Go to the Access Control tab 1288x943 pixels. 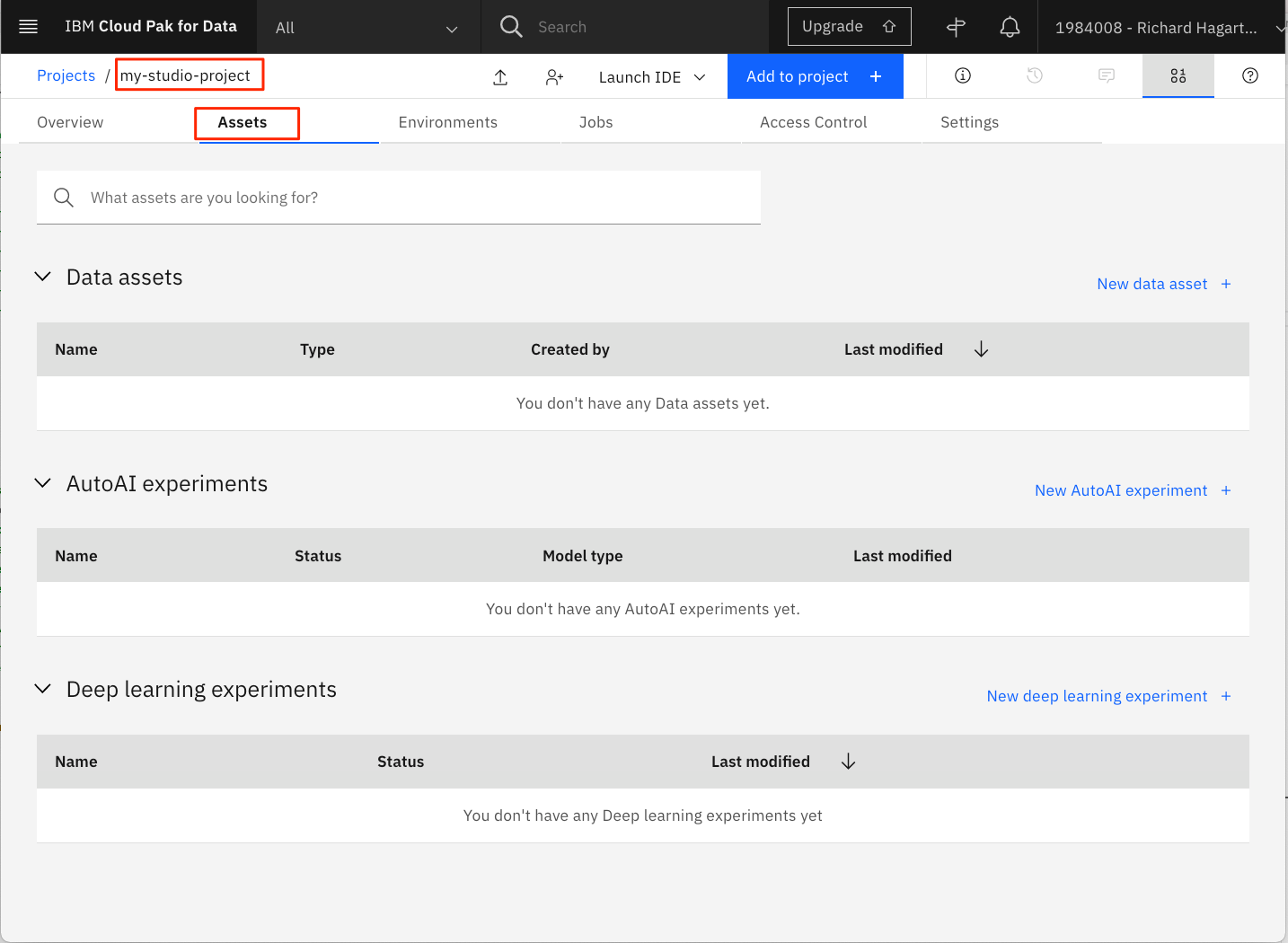tap(813, 122)
